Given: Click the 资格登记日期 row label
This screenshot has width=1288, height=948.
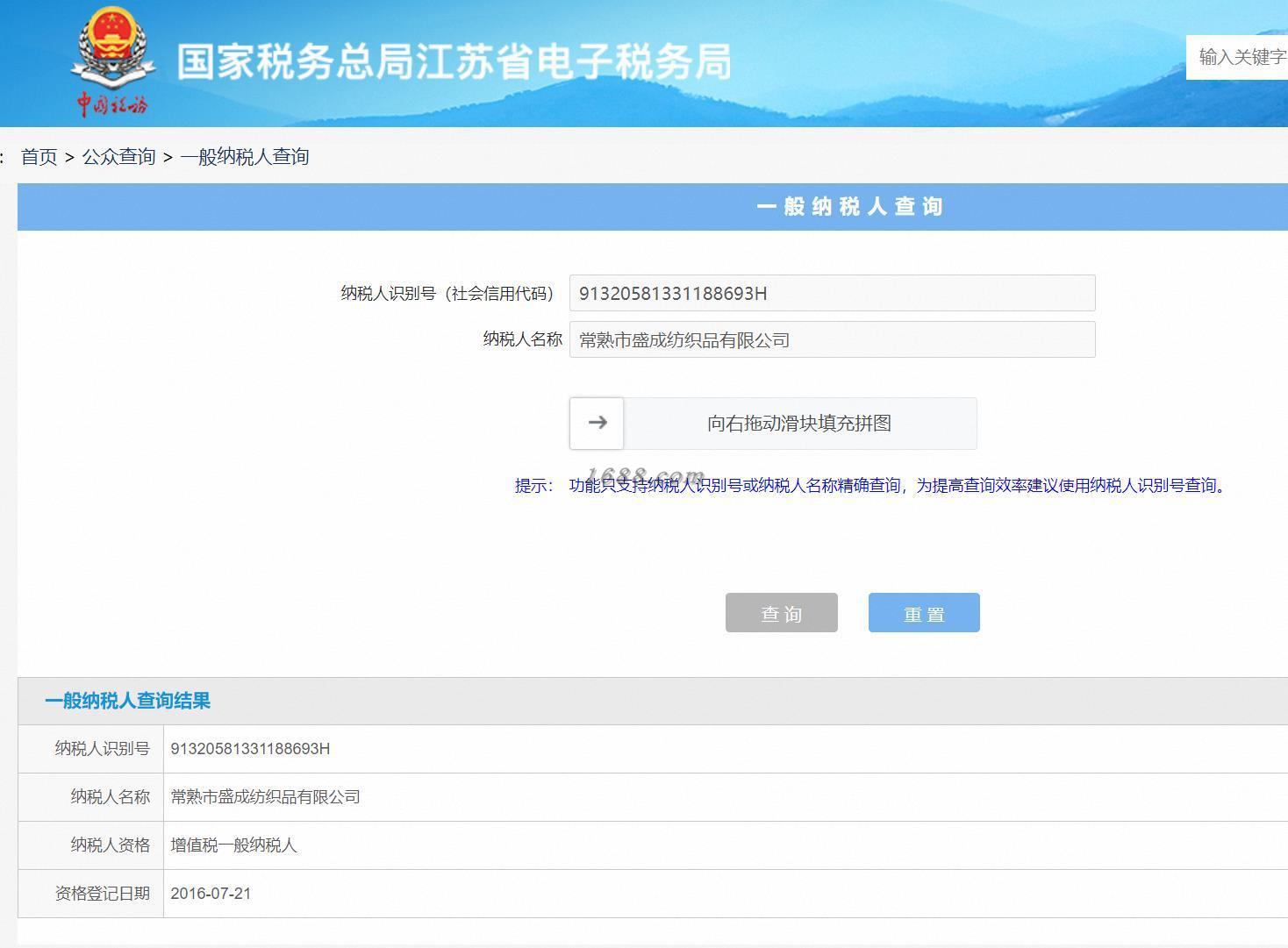Looking at the screenshot, I should point(103,894).
